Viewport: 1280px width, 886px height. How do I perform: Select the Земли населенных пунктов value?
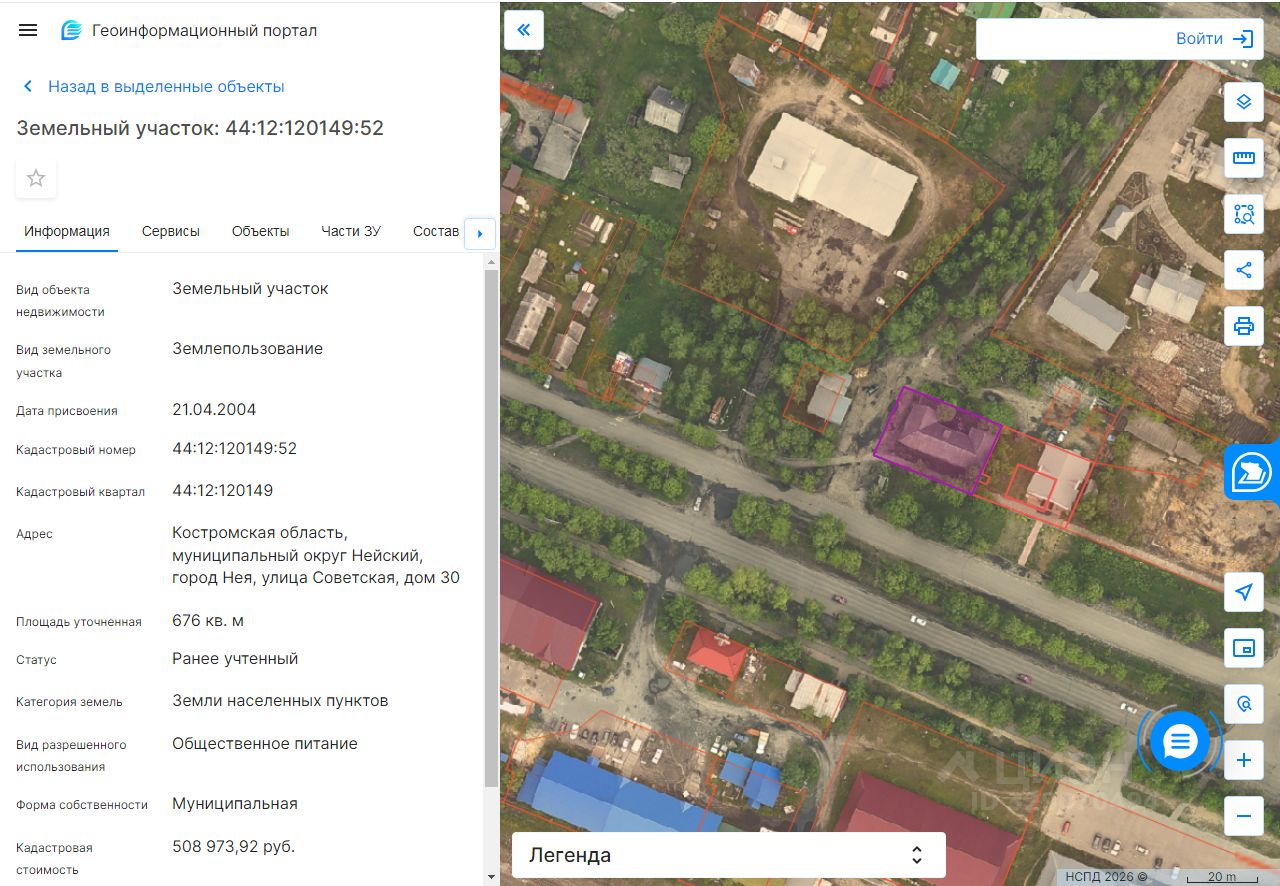[280, 701]
